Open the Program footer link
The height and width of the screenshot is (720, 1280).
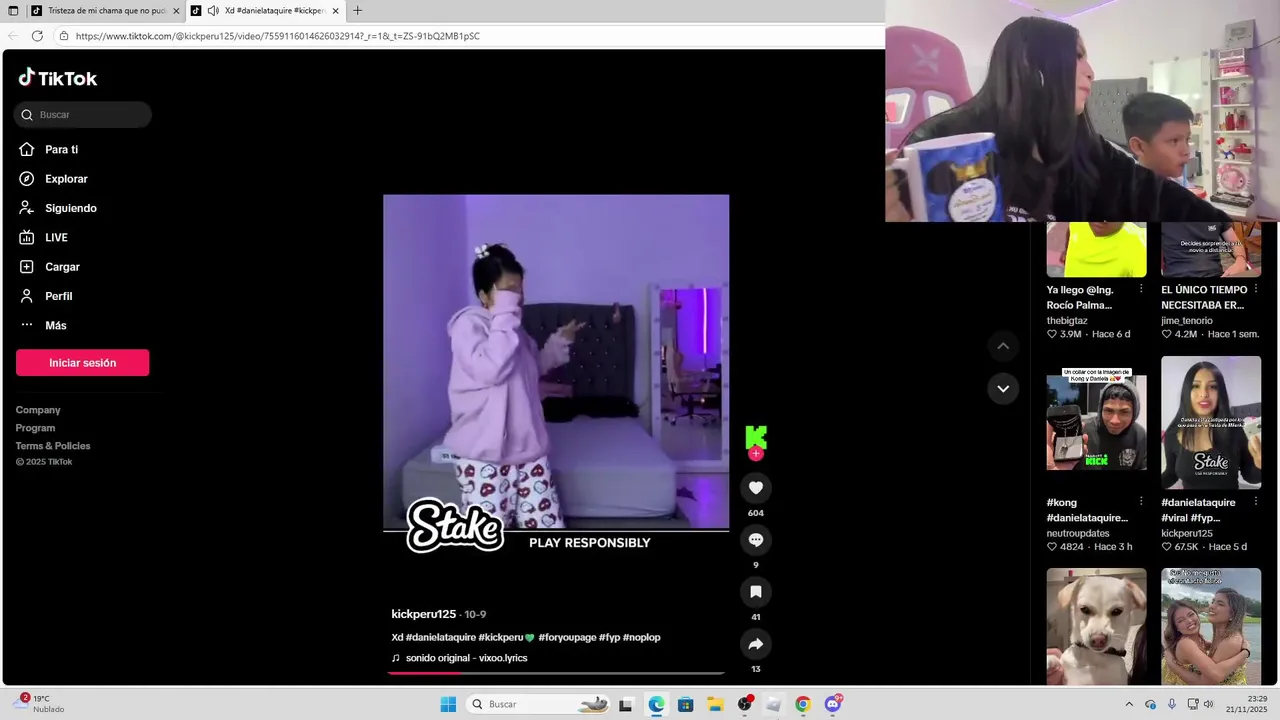[36, 428]
